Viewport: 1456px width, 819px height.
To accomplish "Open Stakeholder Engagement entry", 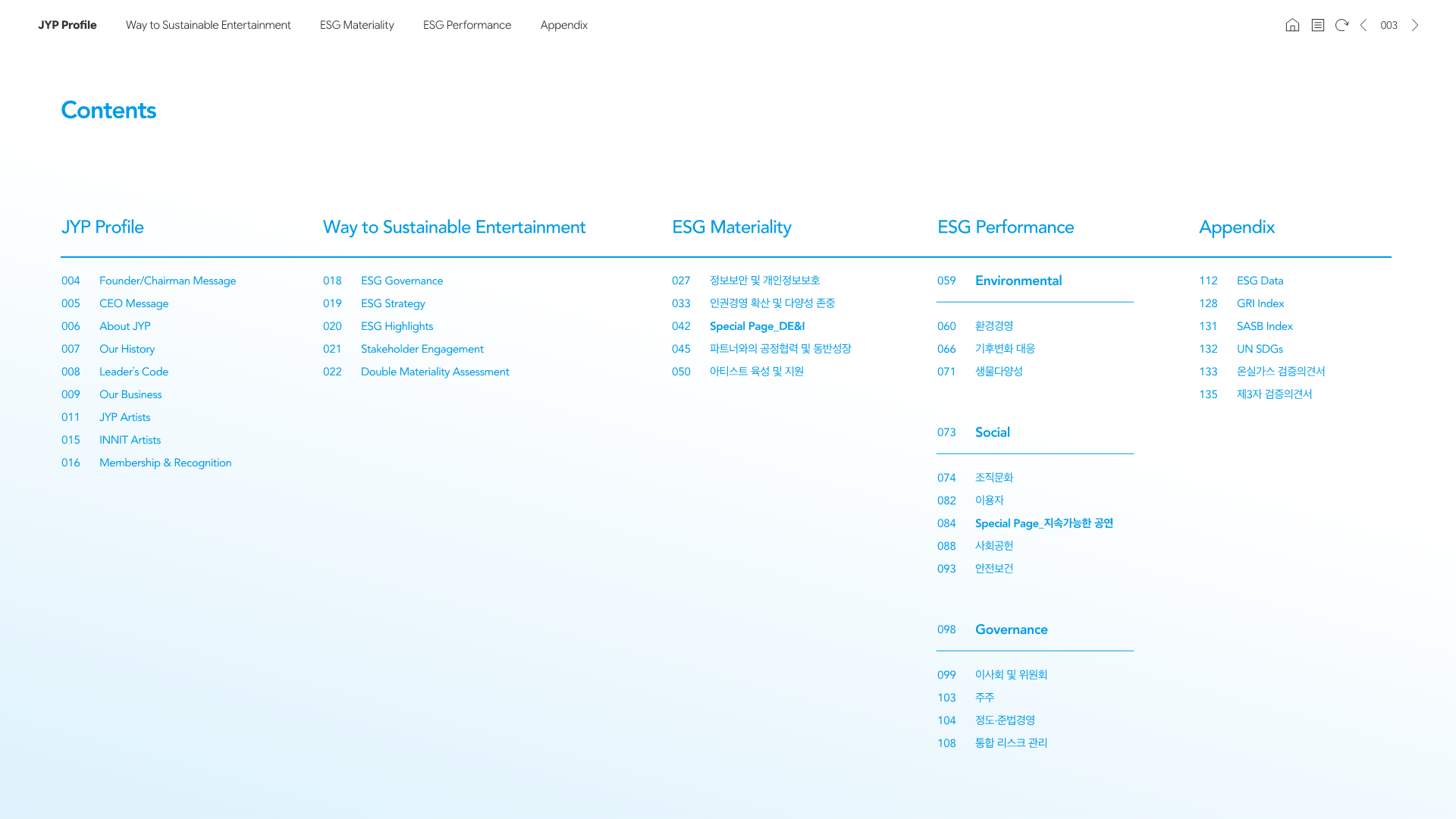I will coord(422,349).
